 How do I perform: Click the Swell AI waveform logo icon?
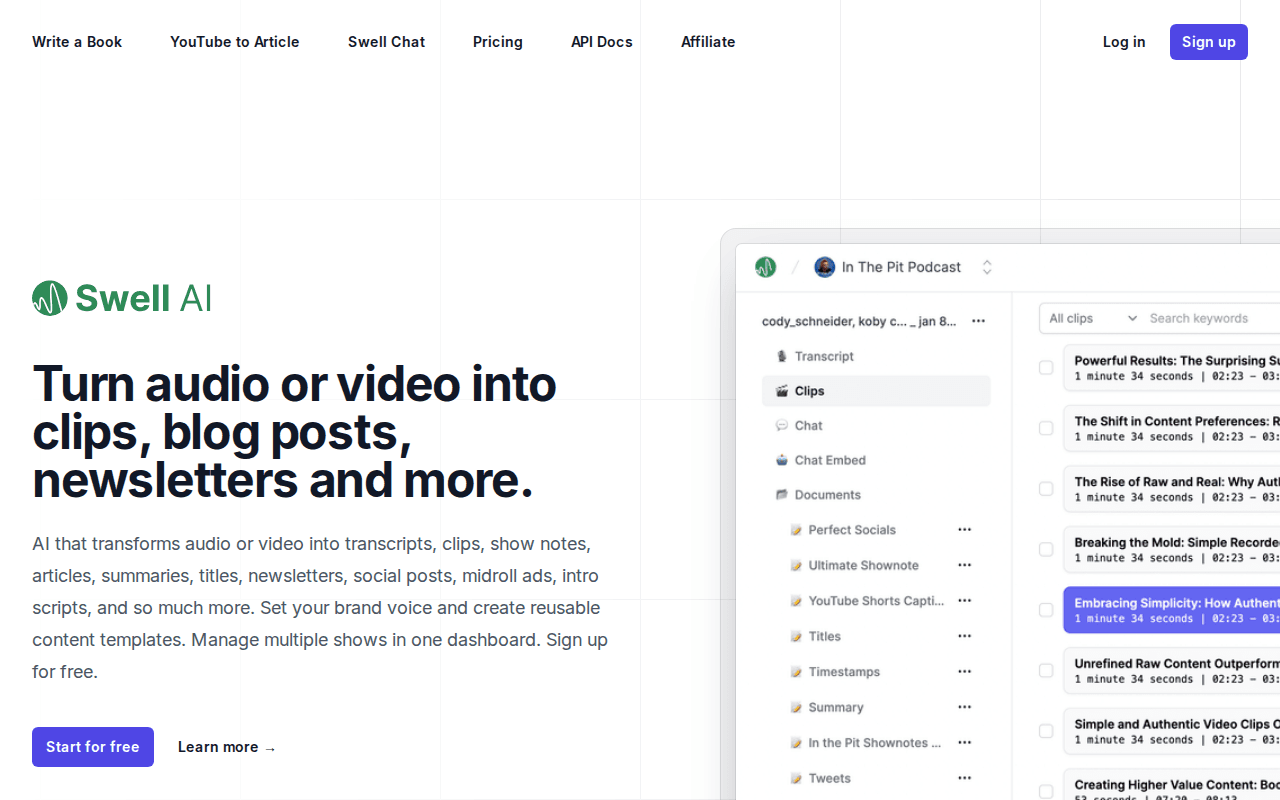coord(50,298)
